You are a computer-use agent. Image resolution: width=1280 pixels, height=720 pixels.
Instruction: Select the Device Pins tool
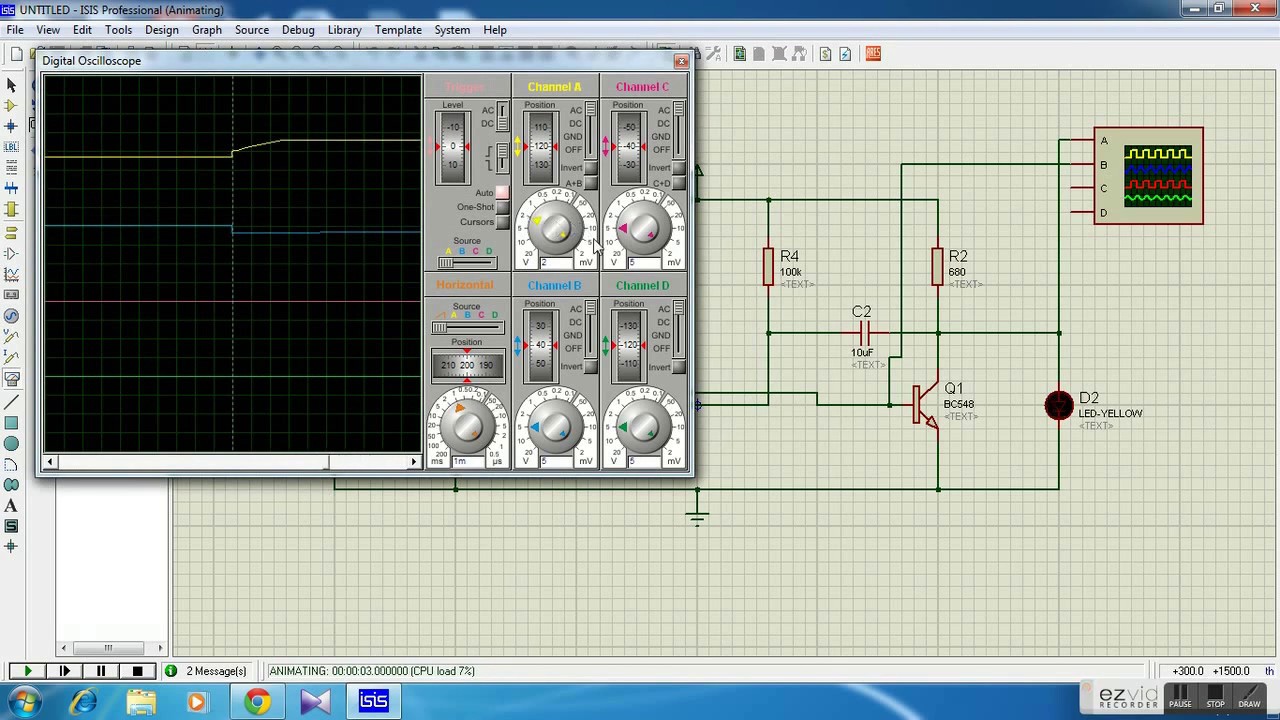(12, 253)
